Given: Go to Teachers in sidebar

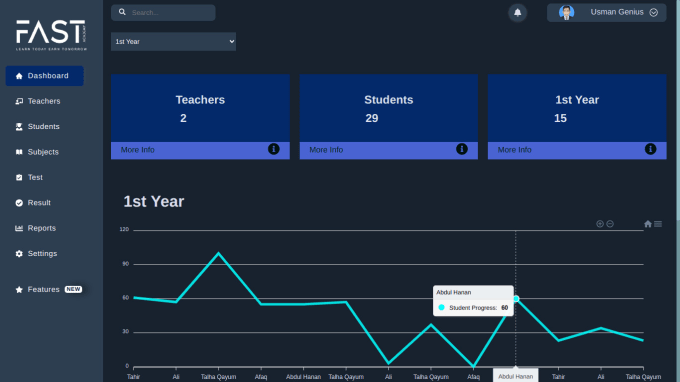Looking at the screenshot, I should click(x=44, y=101).
